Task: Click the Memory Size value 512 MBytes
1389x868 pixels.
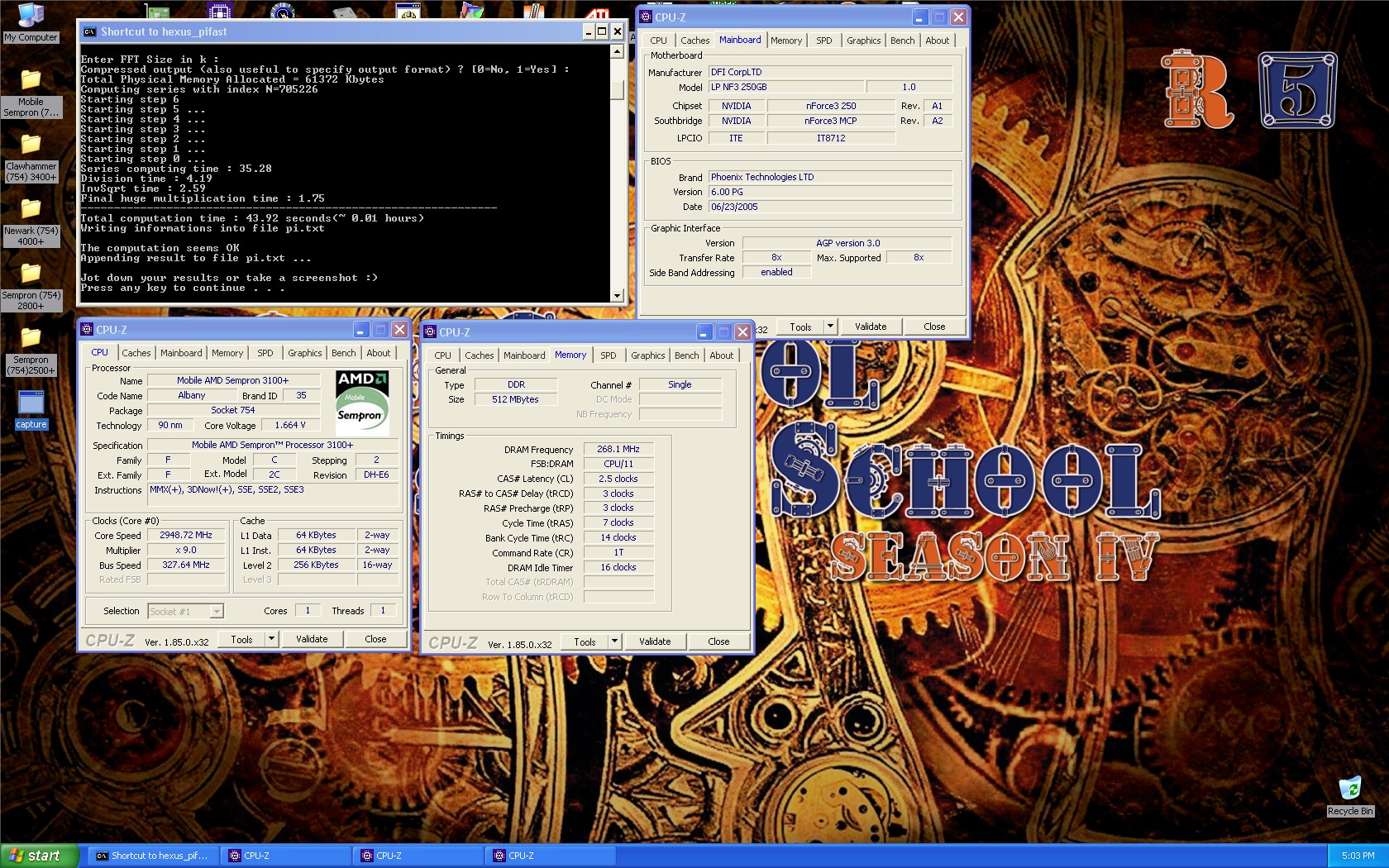Action: (x=515, y=399)
